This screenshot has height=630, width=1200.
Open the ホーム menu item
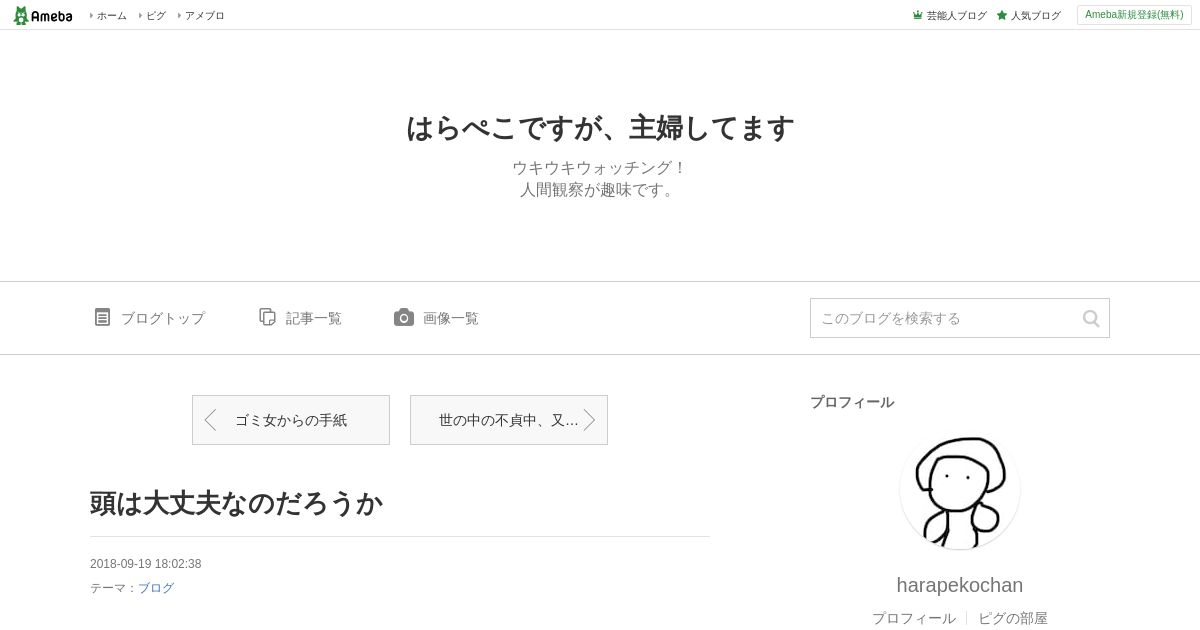pos(109,15)
